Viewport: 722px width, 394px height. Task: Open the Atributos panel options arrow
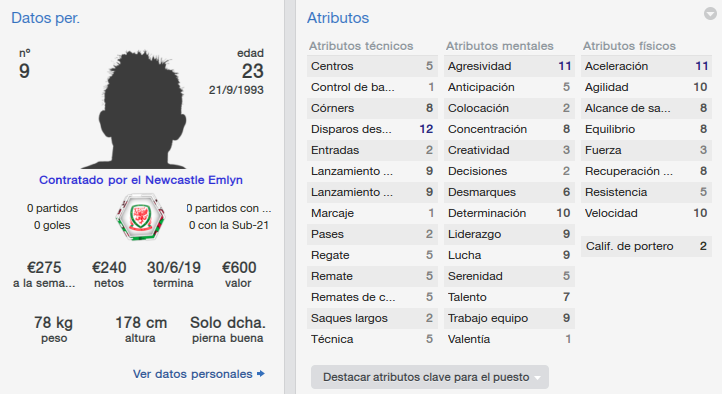(x=710, y=14)
